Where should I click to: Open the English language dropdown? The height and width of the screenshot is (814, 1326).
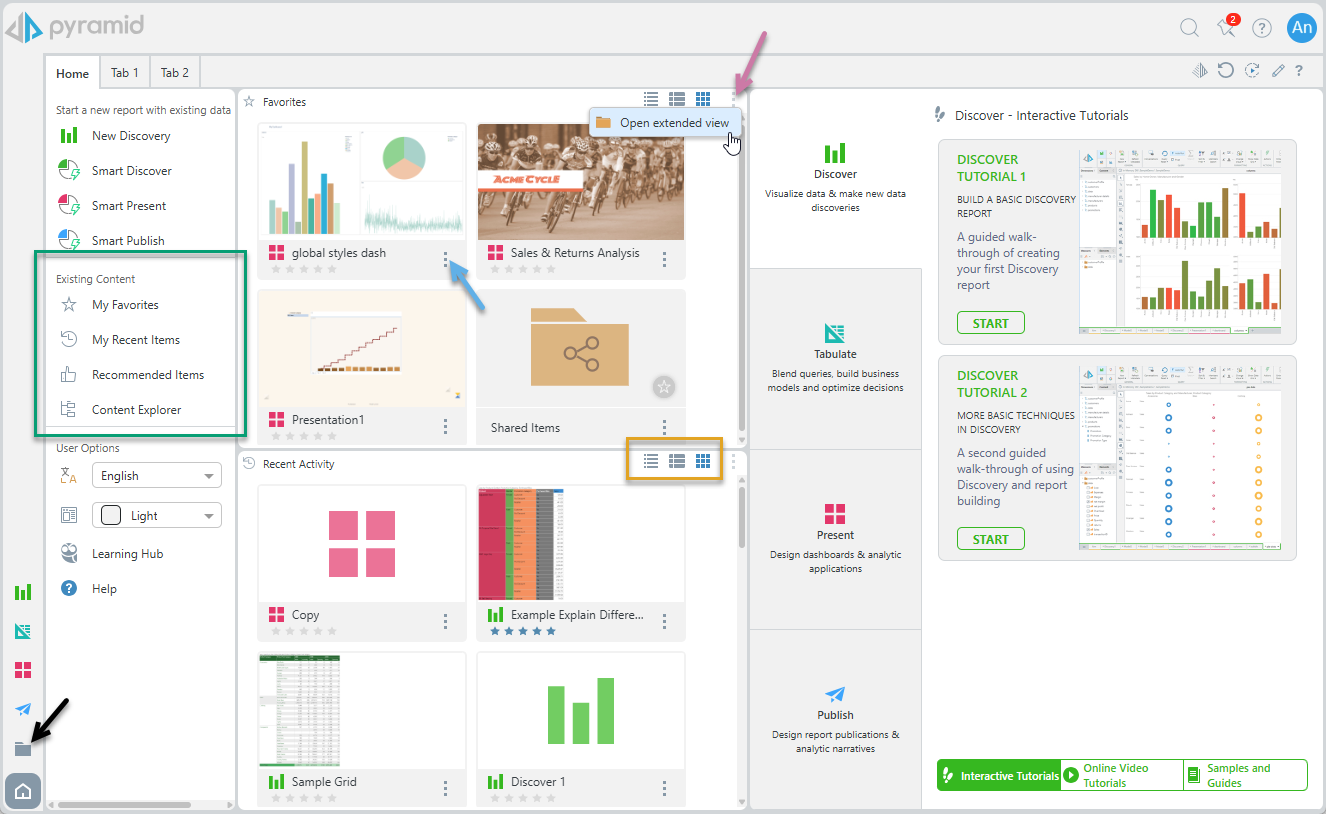[x=157, y=476]
